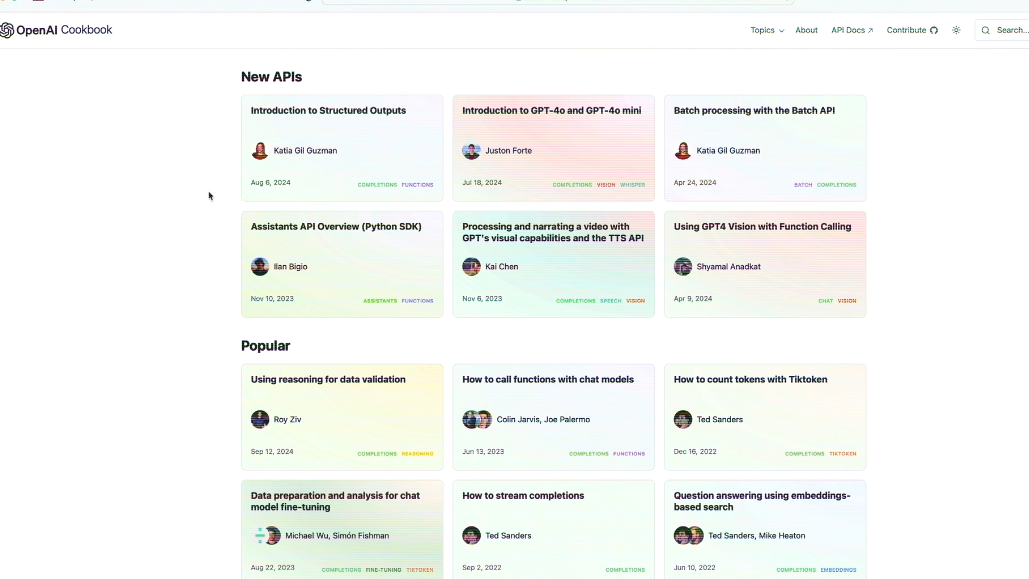Go to the About page

click(806, 30)
